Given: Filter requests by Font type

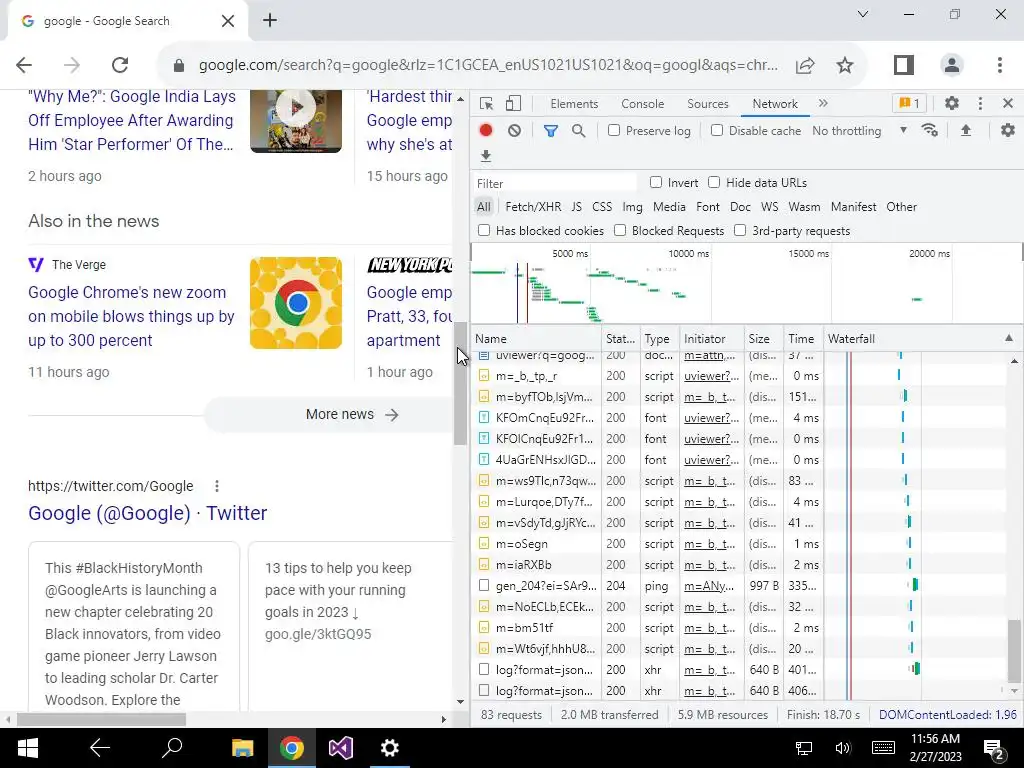Looking at the screenshot, I should pos(708,207).
